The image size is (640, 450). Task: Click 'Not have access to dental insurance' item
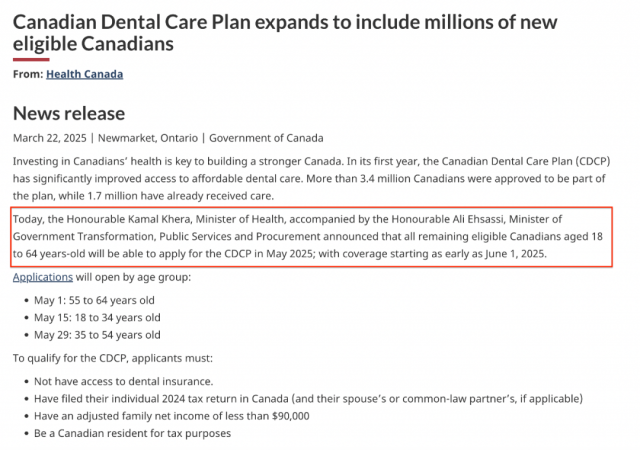coord(123,381)
